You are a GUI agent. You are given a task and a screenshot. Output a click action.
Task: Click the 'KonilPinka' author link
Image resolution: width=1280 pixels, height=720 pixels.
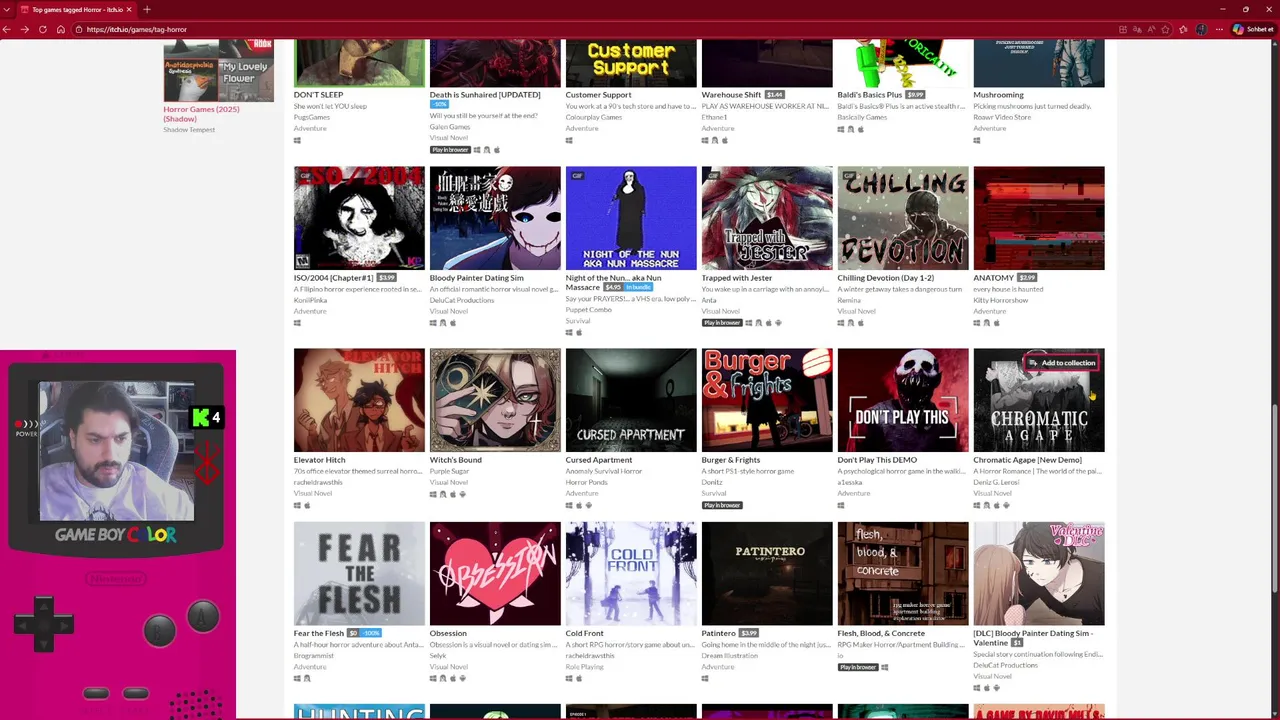[x=310, y=300]
